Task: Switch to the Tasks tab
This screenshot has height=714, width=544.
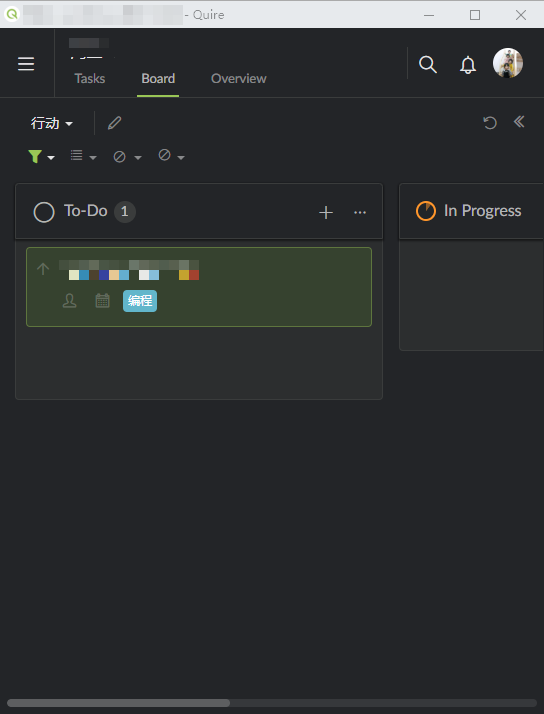Action: pyautogui.click(x=90, y=79)
